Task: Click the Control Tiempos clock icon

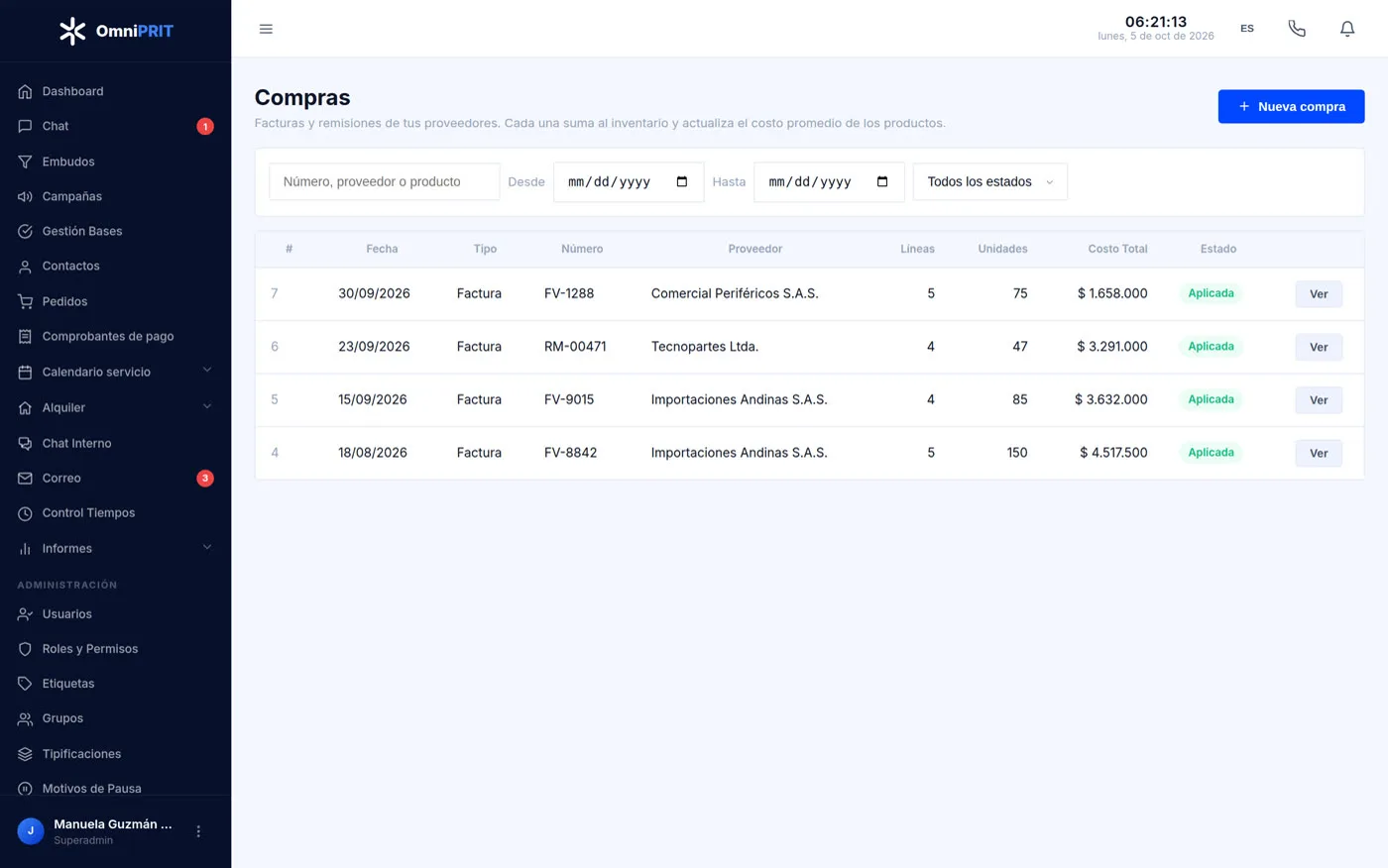Action: pyautogui.click(x=26, y=512)
